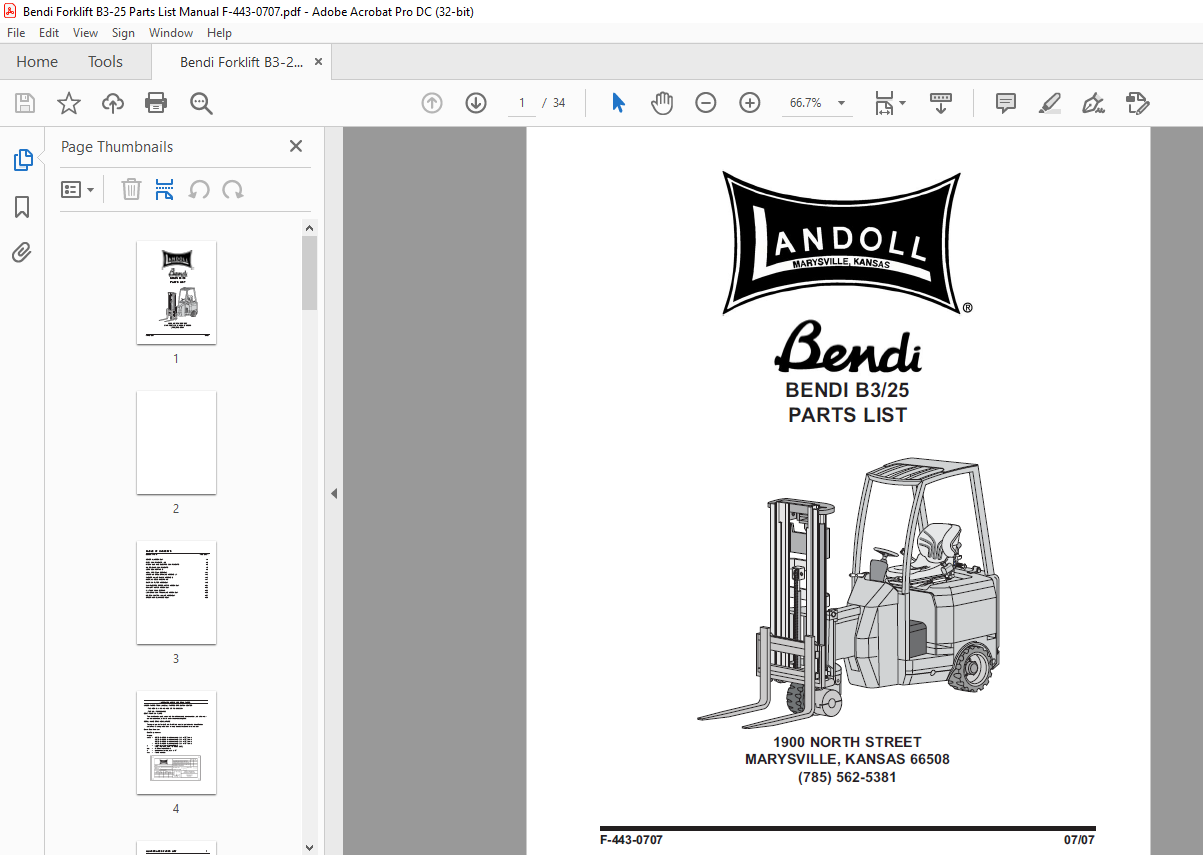The image size is (1203, 855).
Task: Open the Sign menu
Action: (x=123, y=33)
